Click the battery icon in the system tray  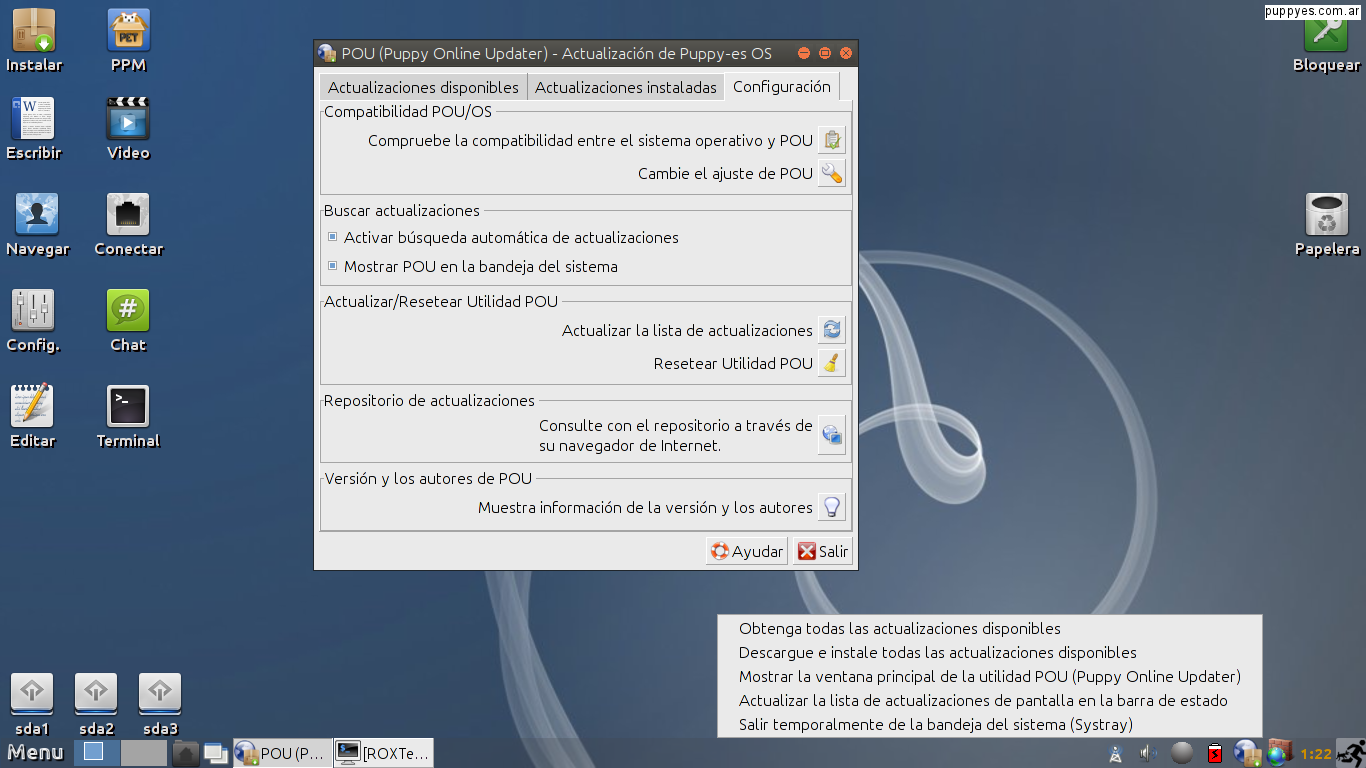(1214, 753)
